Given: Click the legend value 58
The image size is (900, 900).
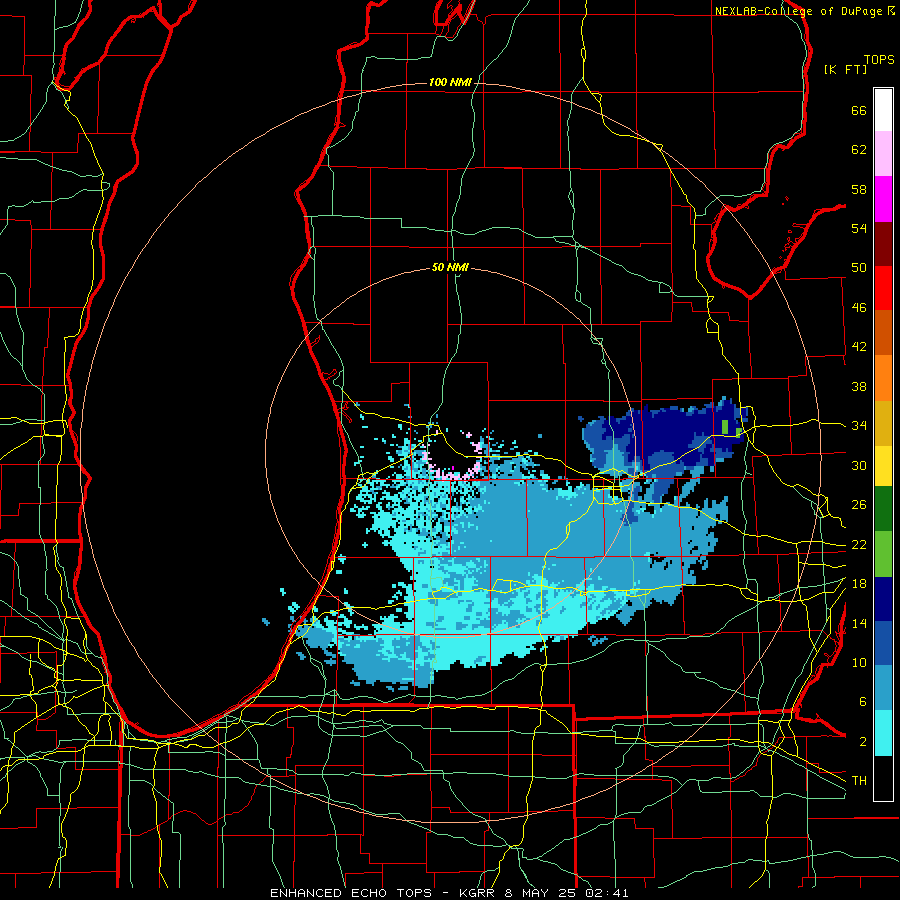Looking at the screenshot, I should click(859, 189).
